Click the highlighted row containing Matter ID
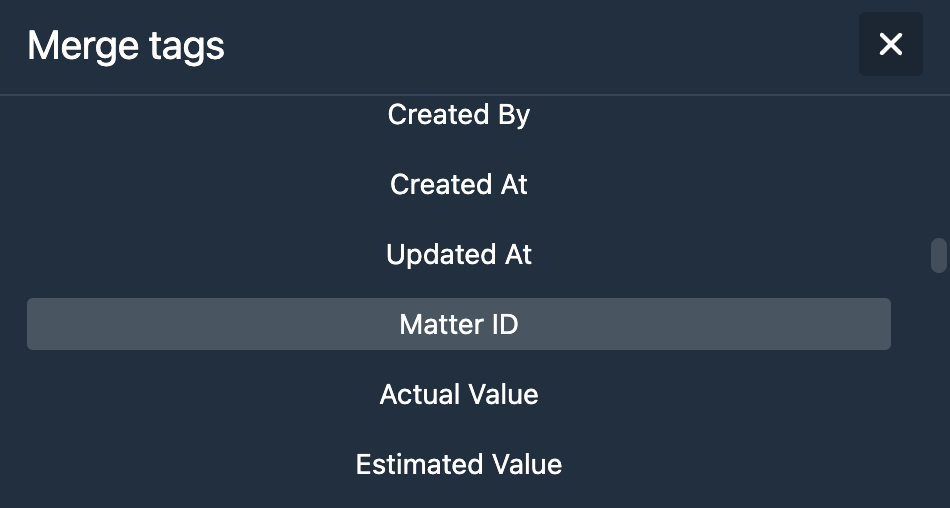 coord(459,324)
